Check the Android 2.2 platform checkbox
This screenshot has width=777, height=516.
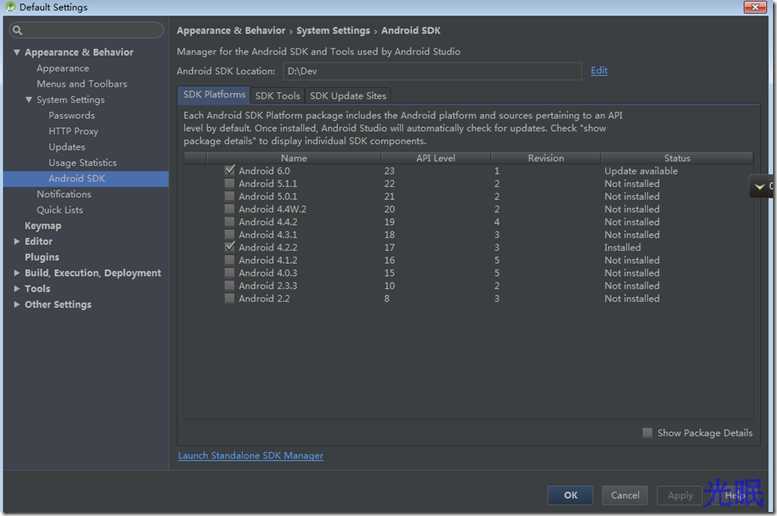coord(229,298)
